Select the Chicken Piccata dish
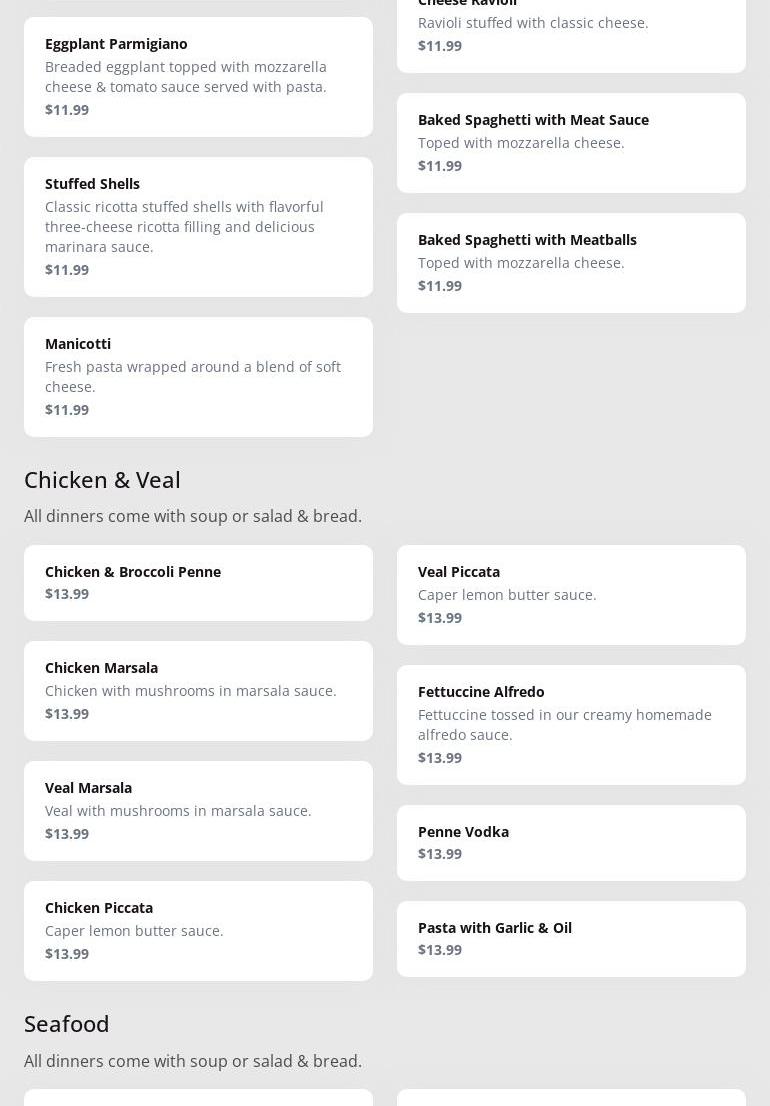Image resolution: width=770 pixels, height=1106 pixels. (198, 931)
